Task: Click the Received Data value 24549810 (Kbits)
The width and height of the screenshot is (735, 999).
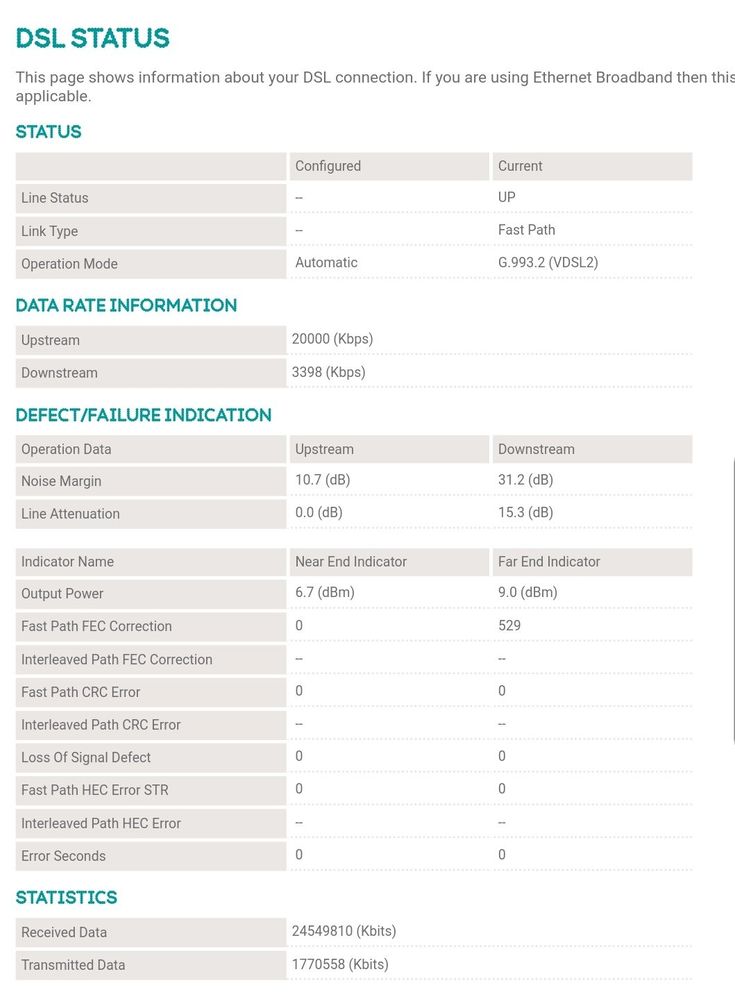Action: tap(344, 931)
